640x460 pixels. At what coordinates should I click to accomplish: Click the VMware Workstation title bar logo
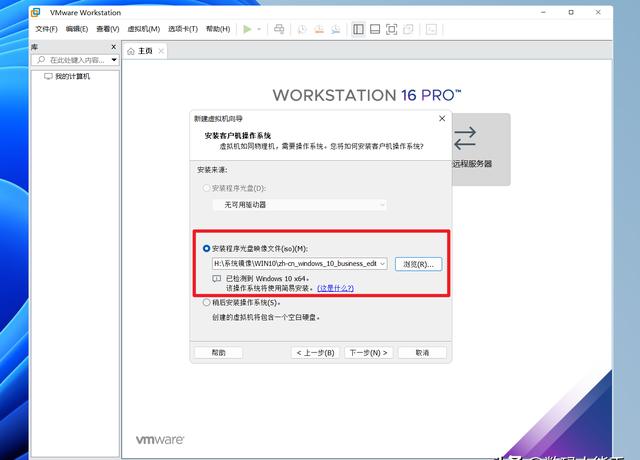[x=36, y=12]
